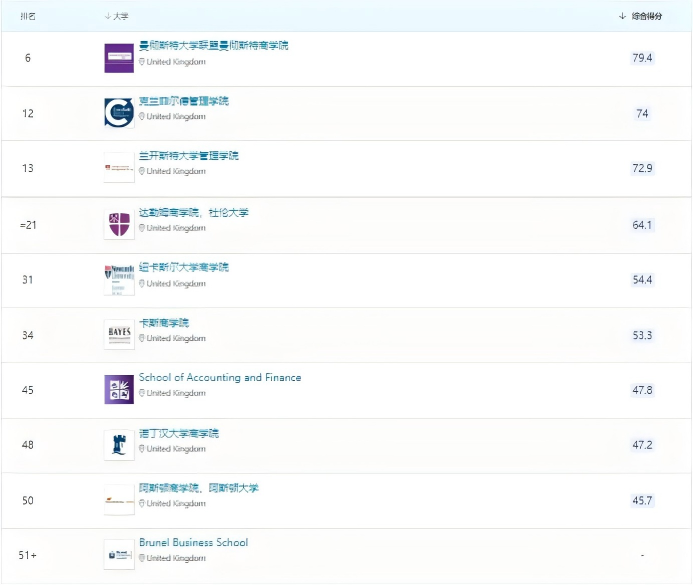Open 卡斯商学院 link
This screenshot has width=693, height=585.
[x=164, y=323]
